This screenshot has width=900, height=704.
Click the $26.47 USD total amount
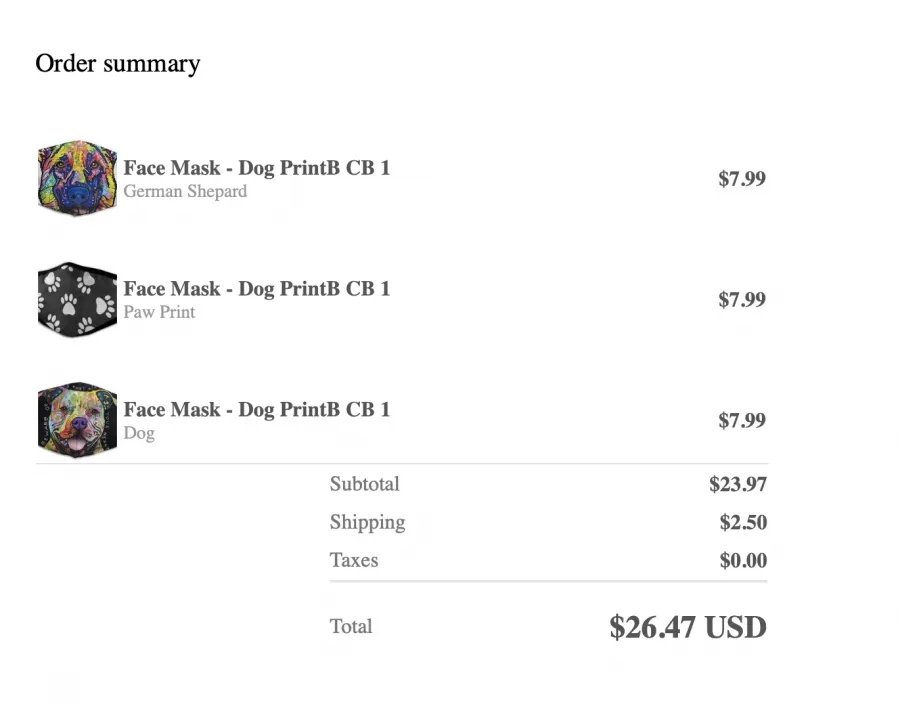pyautogui.click(x=688, y=627)
